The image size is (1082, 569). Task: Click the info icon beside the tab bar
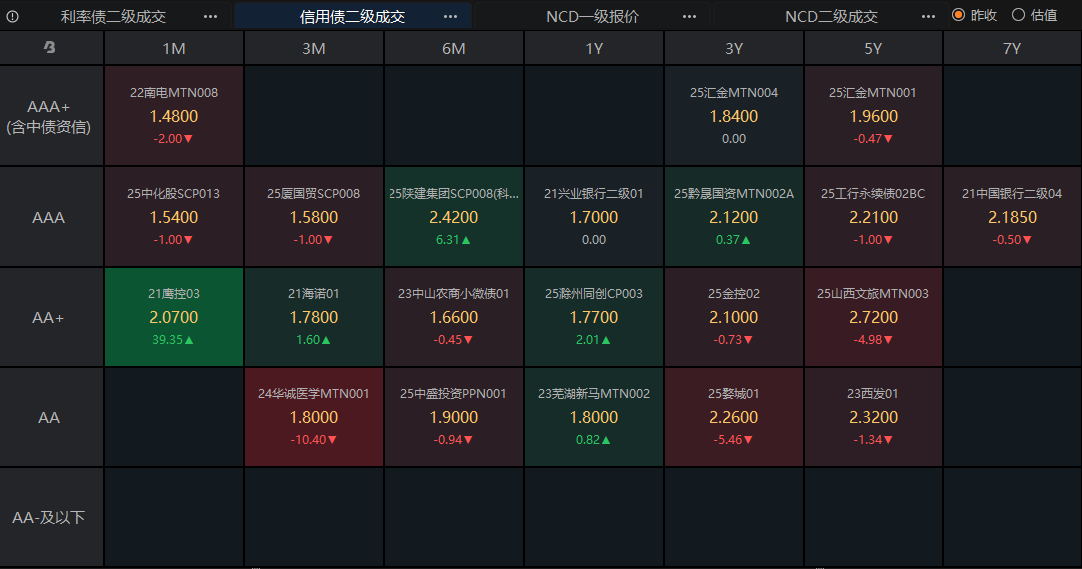12,17
